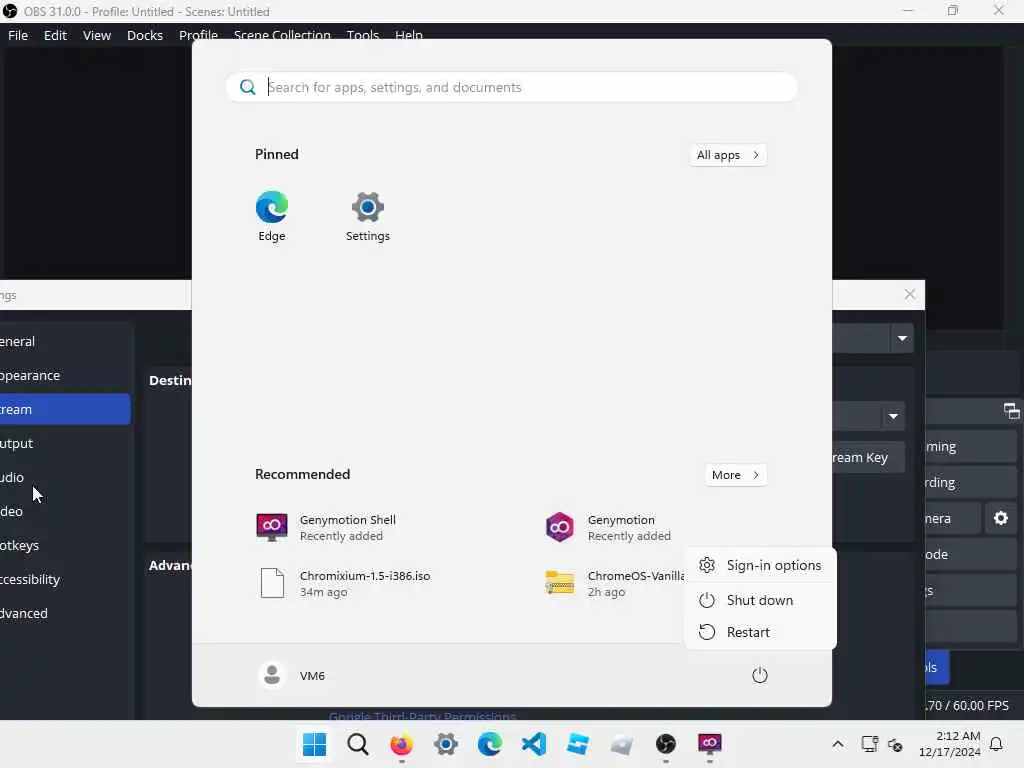Click the OBS Start Recording button
Image resolution: width=1024 pixels, height=768 pixels.
click(971, 483)
